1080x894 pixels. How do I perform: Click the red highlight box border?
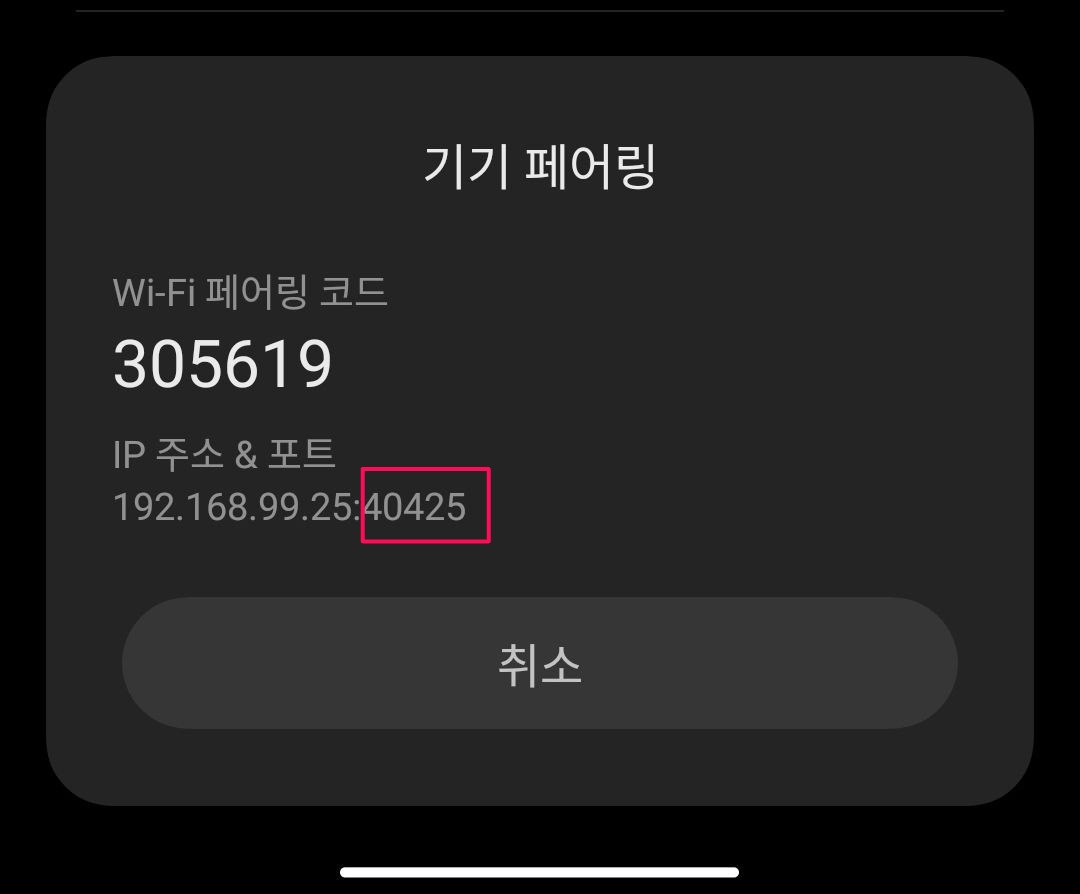click(426, 469)
